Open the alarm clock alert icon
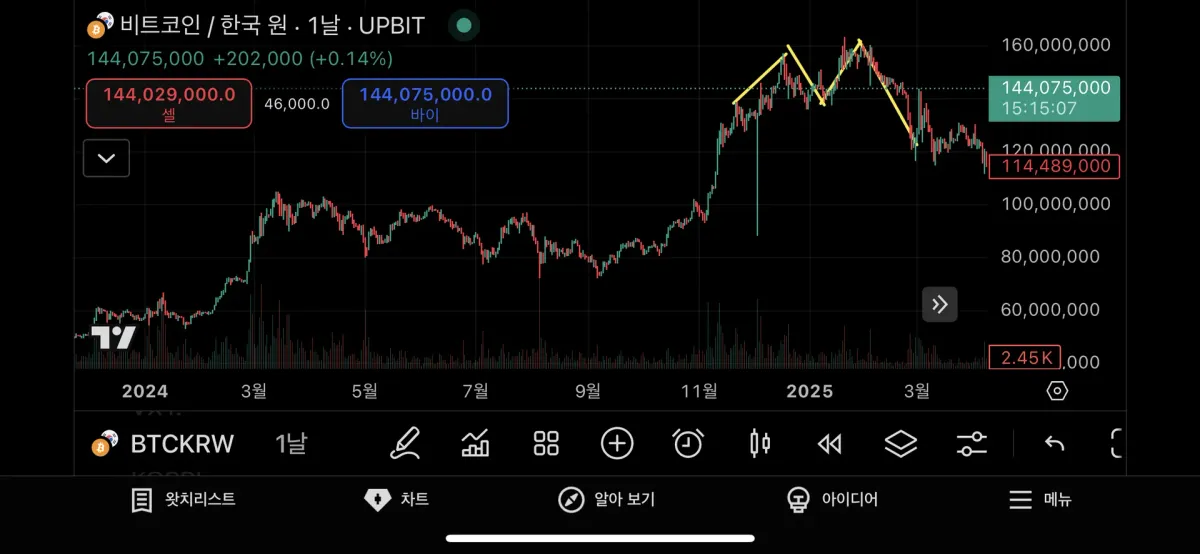Viewport: 1200px width, 554px height. 688,443
